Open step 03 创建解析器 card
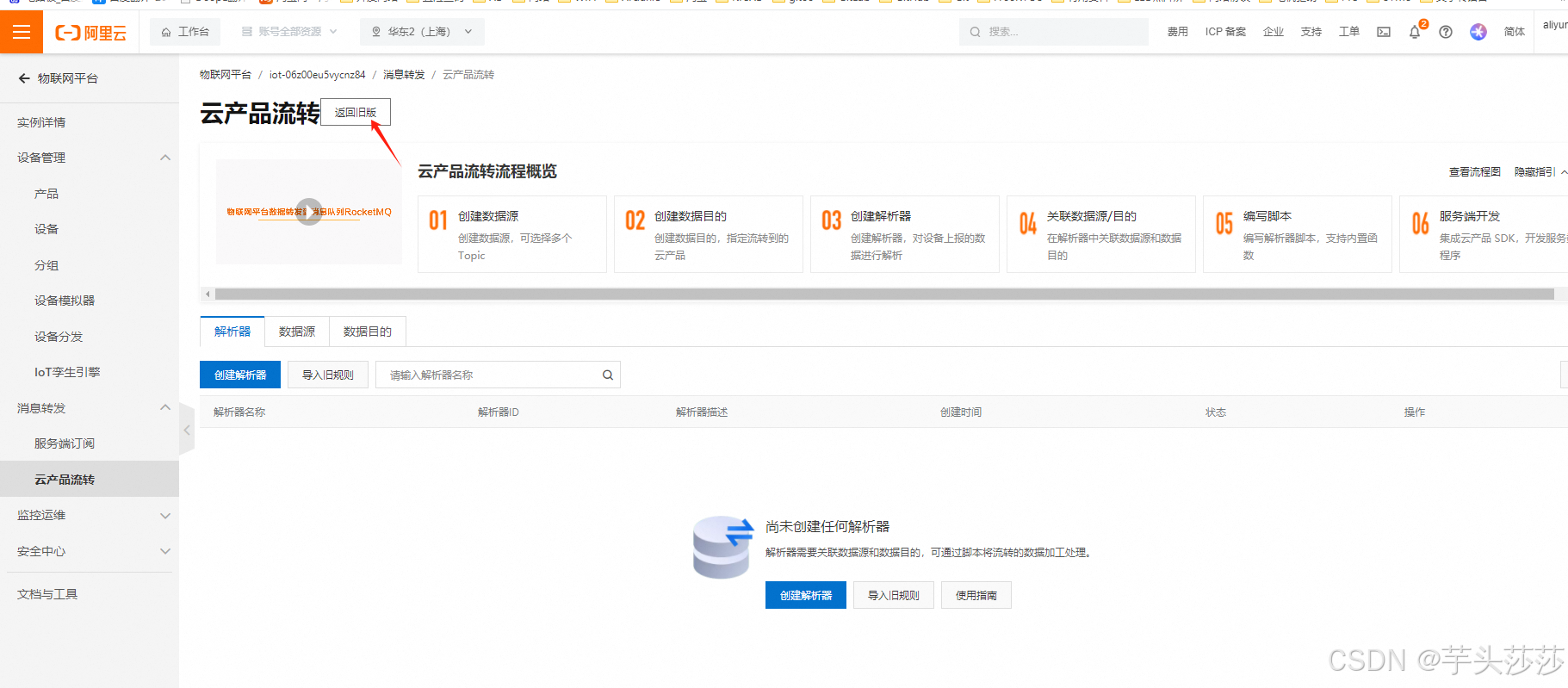The width and height of the screenshot is (1568, 688). click(x=905, y=234)
